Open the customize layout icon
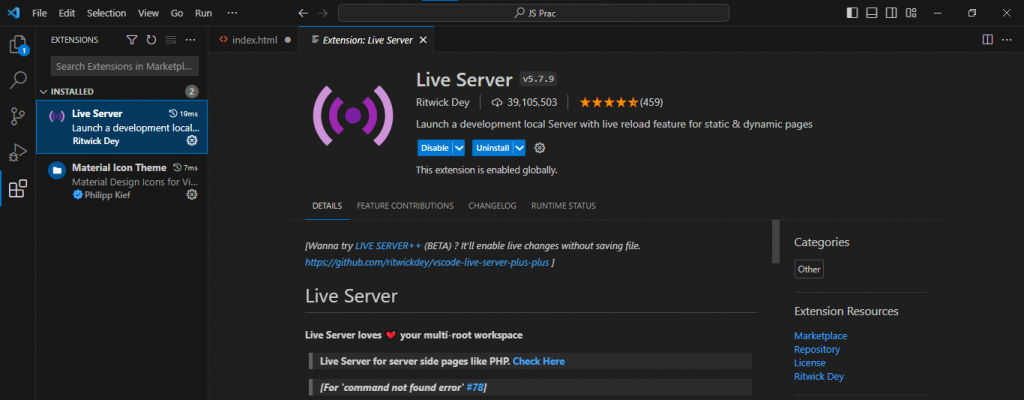 911,13
